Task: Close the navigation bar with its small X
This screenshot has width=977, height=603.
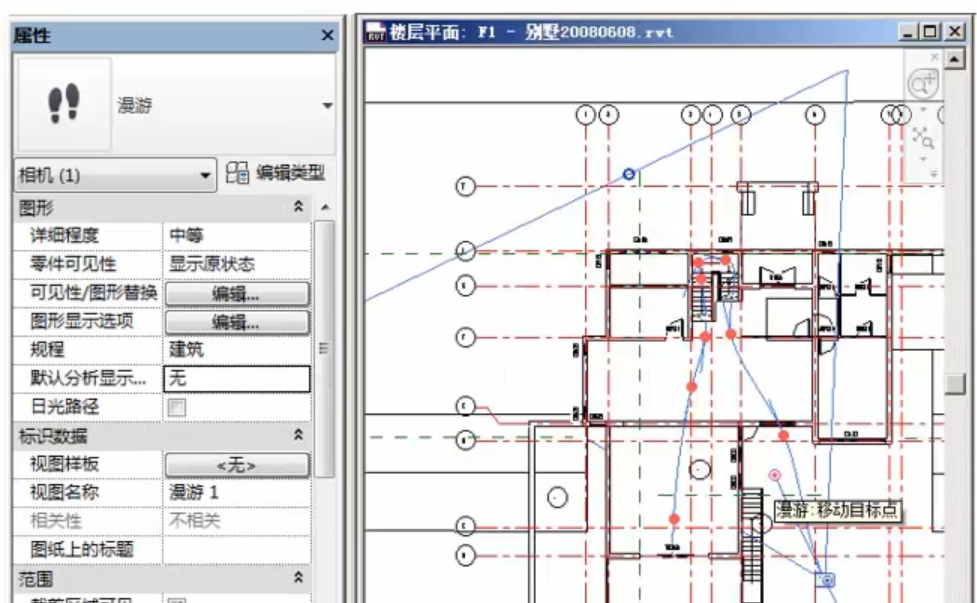Action: coord(935,58)
